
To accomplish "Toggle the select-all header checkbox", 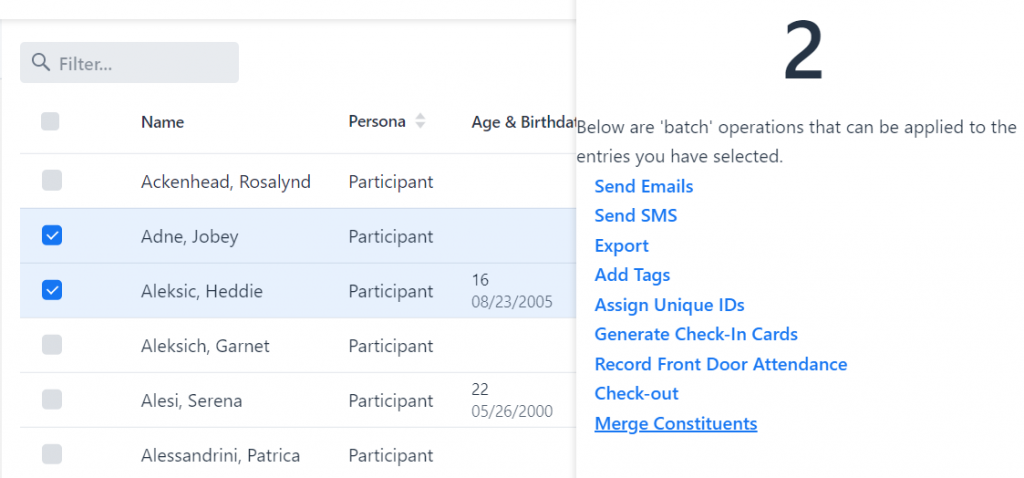I will 50,121.
